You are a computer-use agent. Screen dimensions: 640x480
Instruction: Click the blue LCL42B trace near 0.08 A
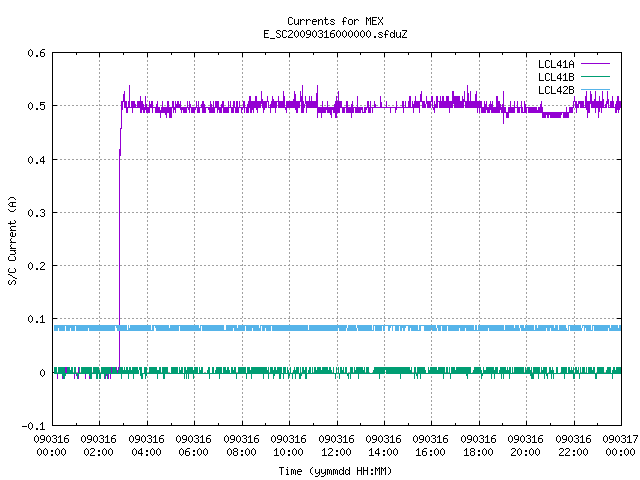coord(338,328)
